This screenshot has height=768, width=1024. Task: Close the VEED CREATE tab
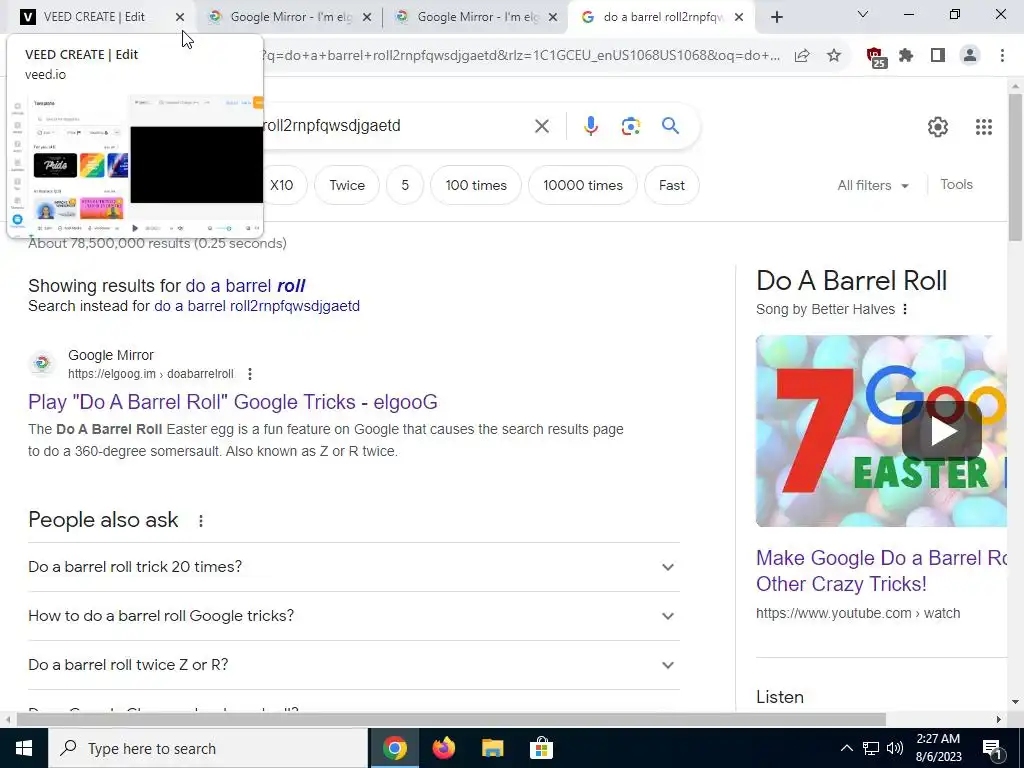[180, 18]
